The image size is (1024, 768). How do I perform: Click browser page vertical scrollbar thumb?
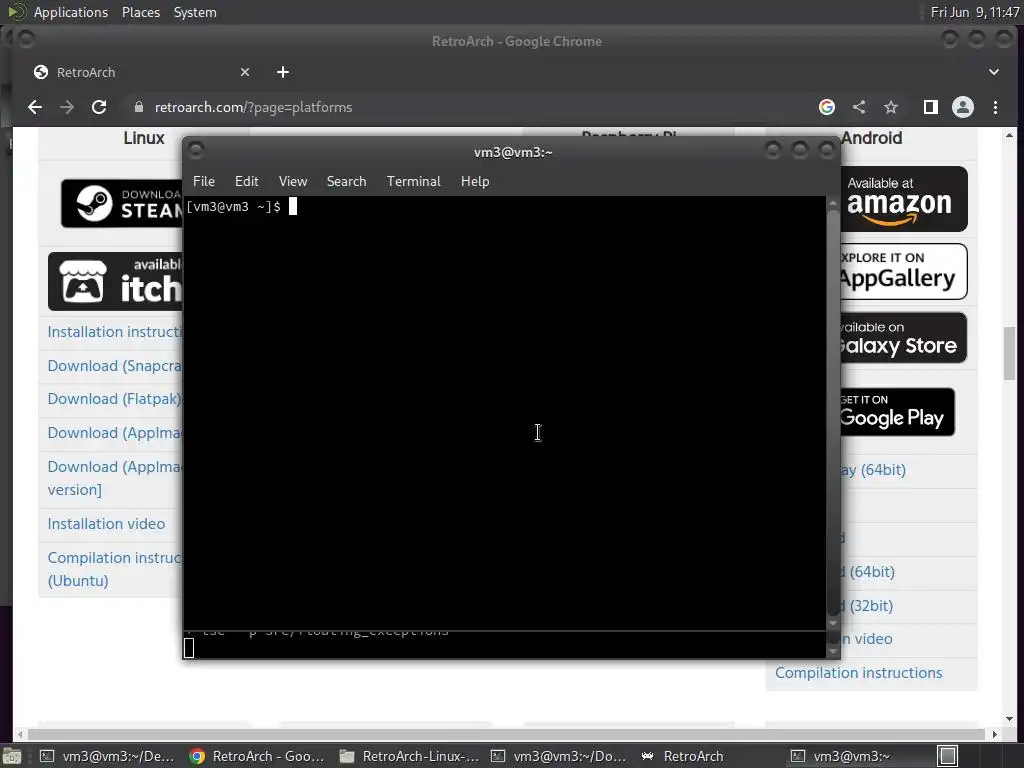pos(1010,353)
